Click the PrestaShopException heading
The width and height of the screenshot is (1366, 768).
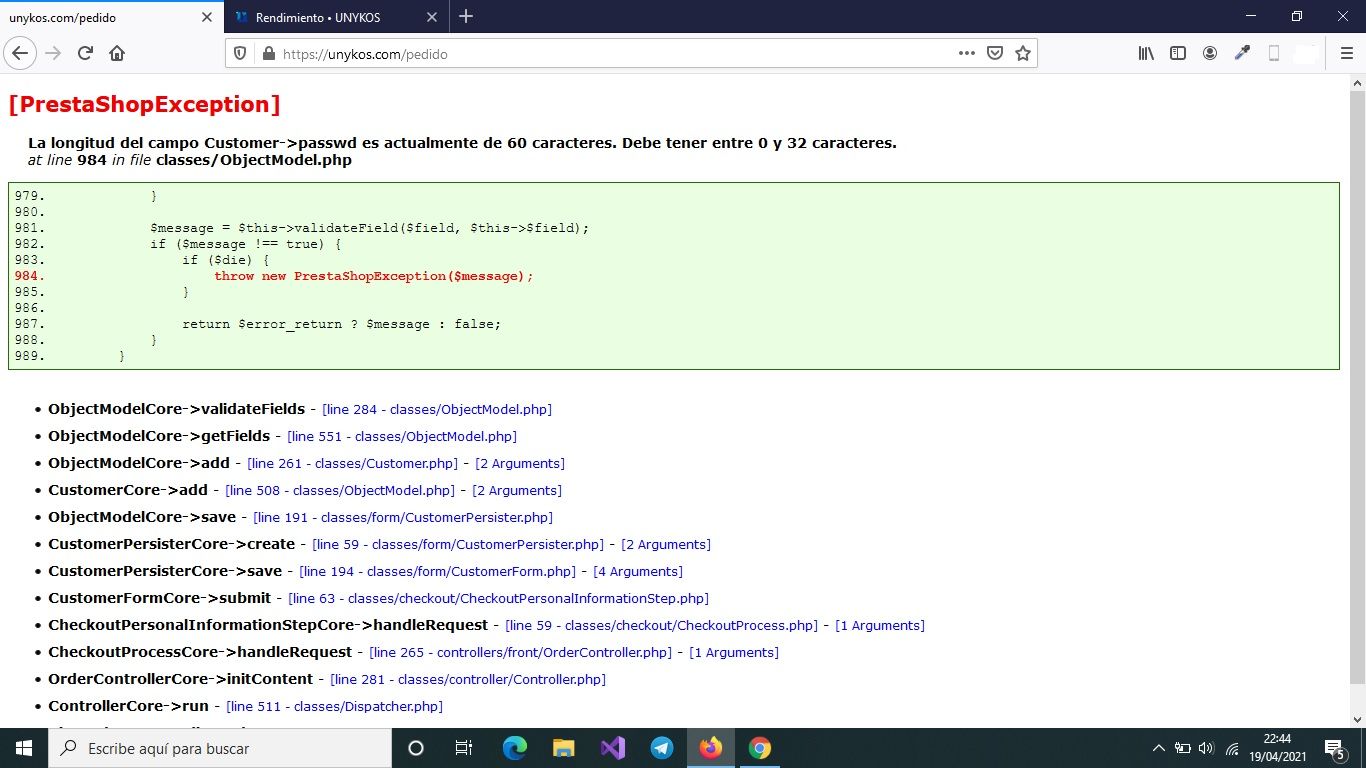coord(144,104)
